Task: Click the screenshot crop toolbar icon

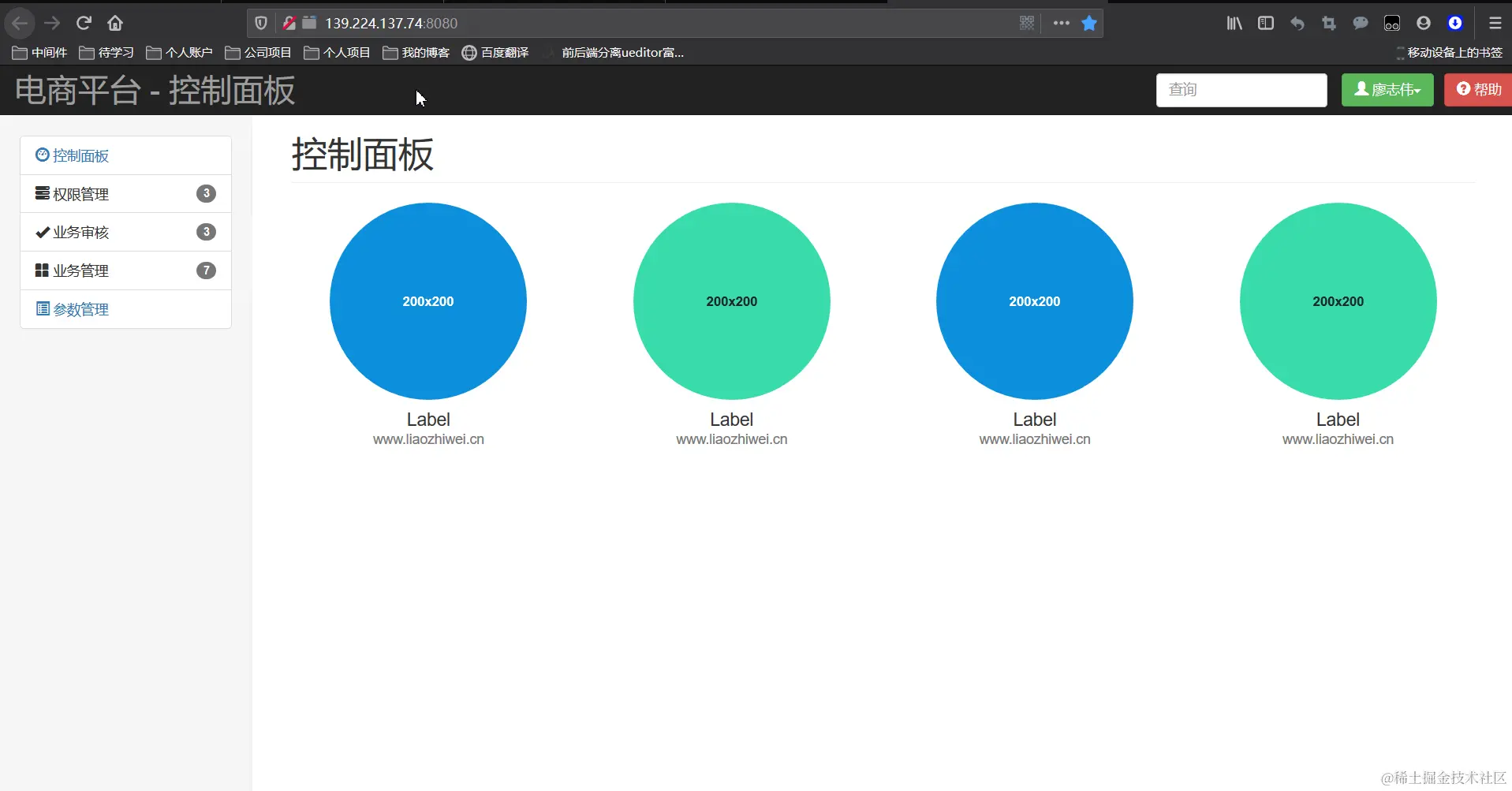Action: pos(1329,24)
